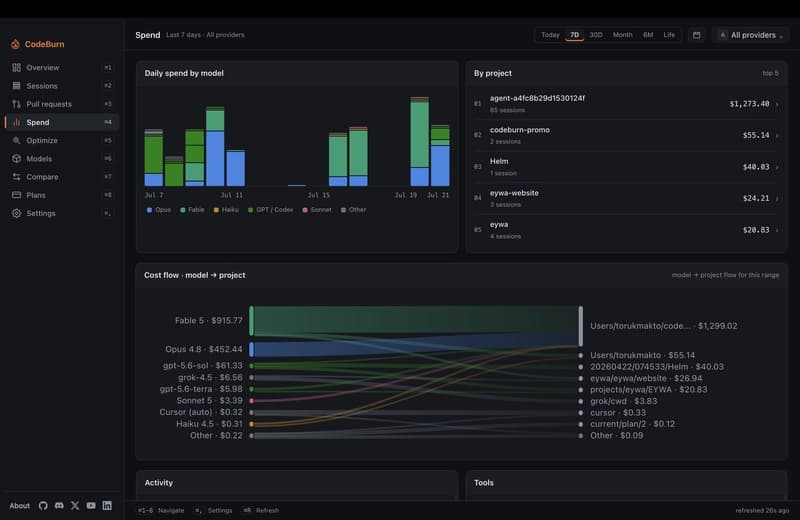Expand codeburn-promo project chevron

pos(777,135)
